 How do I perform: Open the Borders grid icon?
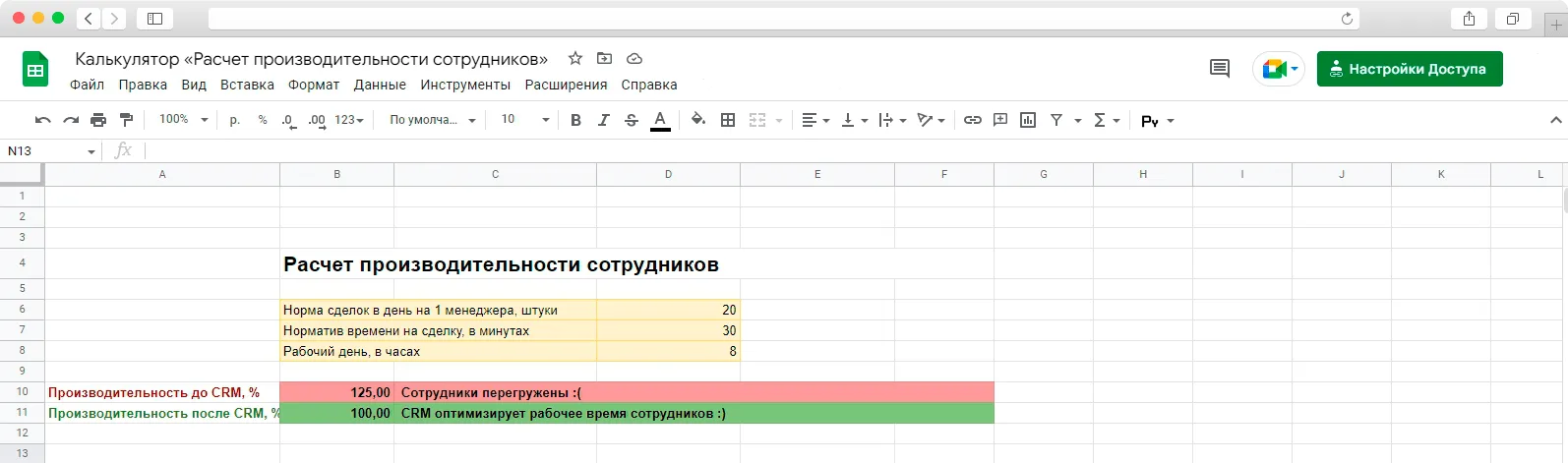coord(728,120)
